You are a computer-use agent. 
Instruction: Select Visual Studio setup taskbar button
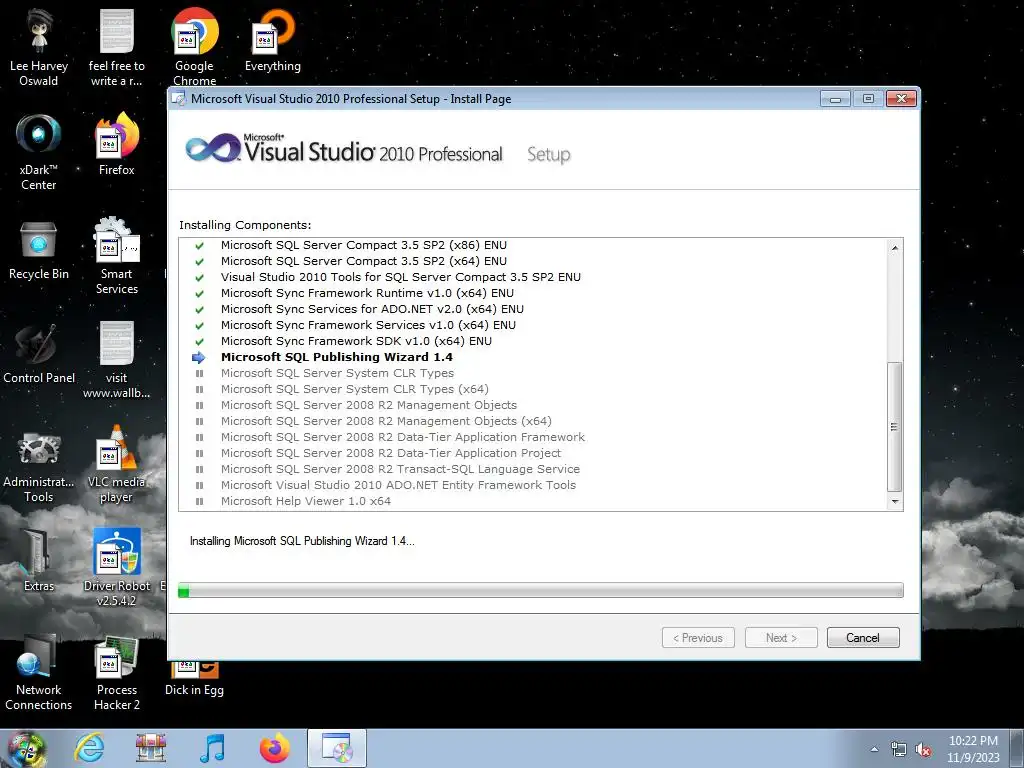[337, 748]
